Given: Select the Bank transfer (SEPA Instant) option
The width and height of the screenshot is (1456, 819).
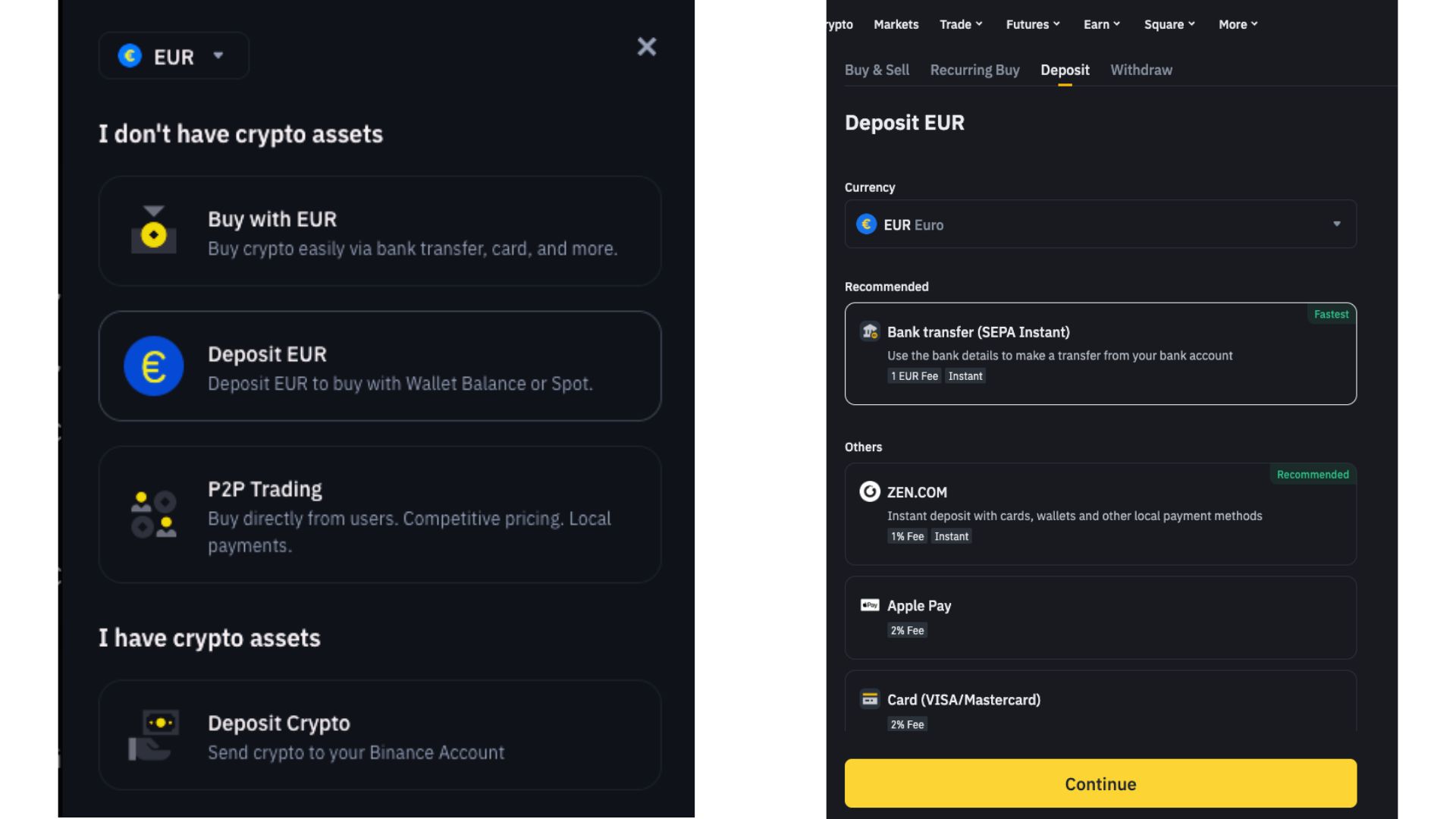Looking at the screenshot, I should click(x=1100, y=353).
